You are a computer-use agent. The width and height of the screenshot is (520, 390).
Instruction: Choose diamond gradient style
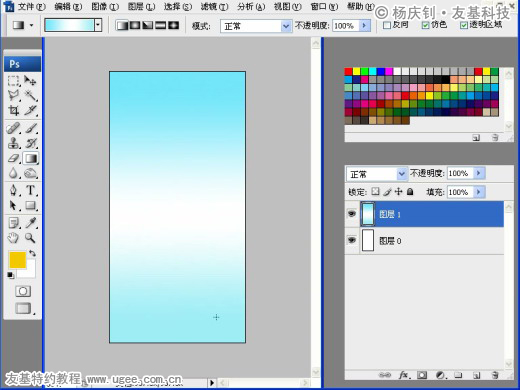point(173,25)
